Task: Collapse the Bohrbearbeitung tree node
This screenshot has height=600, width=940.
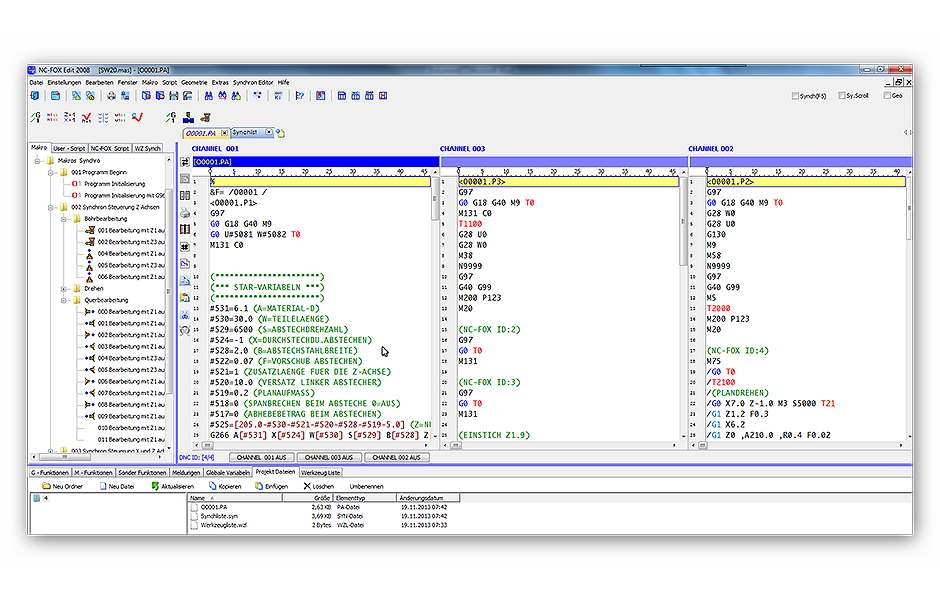Action: coord(65,218)
